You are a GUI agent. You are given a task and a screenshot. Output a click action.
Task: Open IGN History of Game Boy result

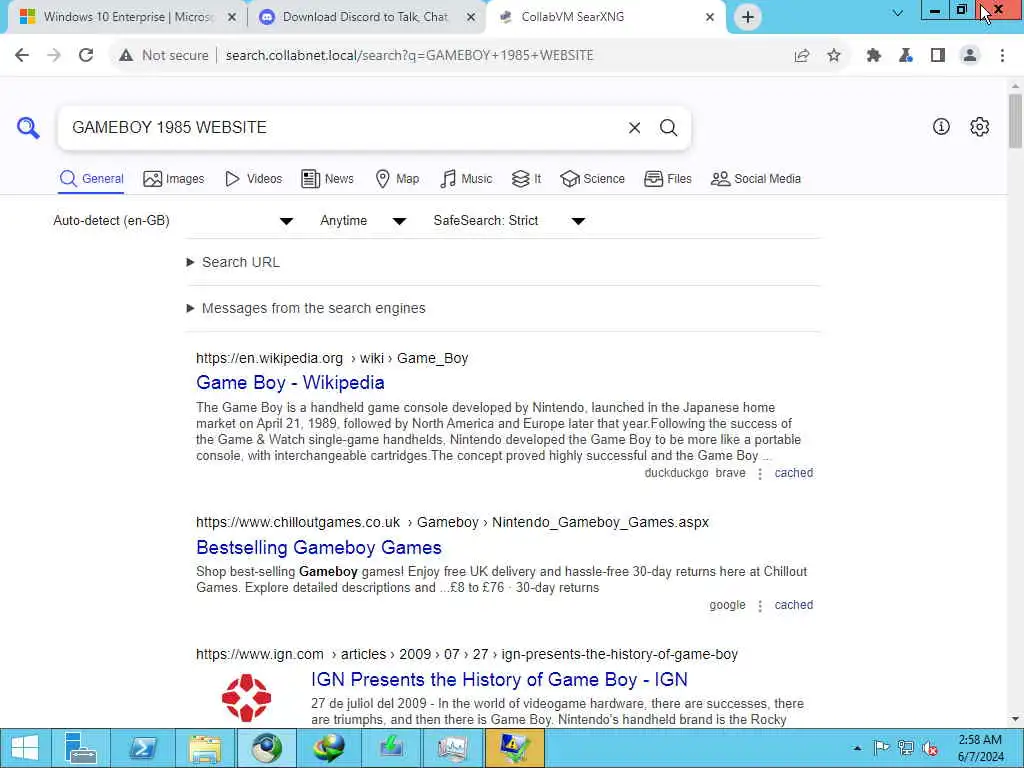point(499,680)
